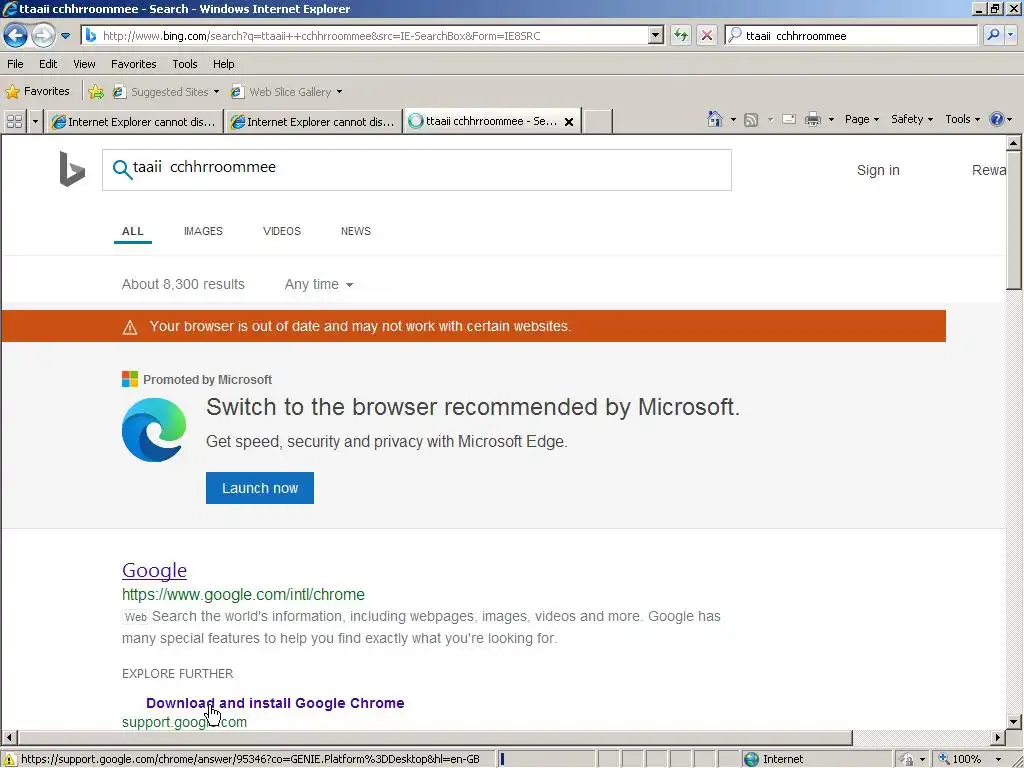Click the RSS feeds icon
Viewport: 1024px width, 768px height.
pos(751,120)
